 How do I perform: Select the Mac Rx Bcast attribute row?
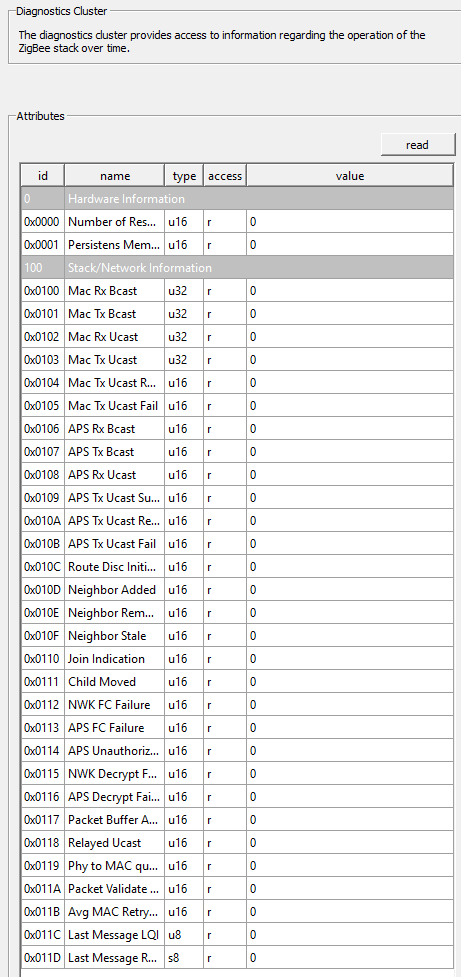click(x=237, y=291)
